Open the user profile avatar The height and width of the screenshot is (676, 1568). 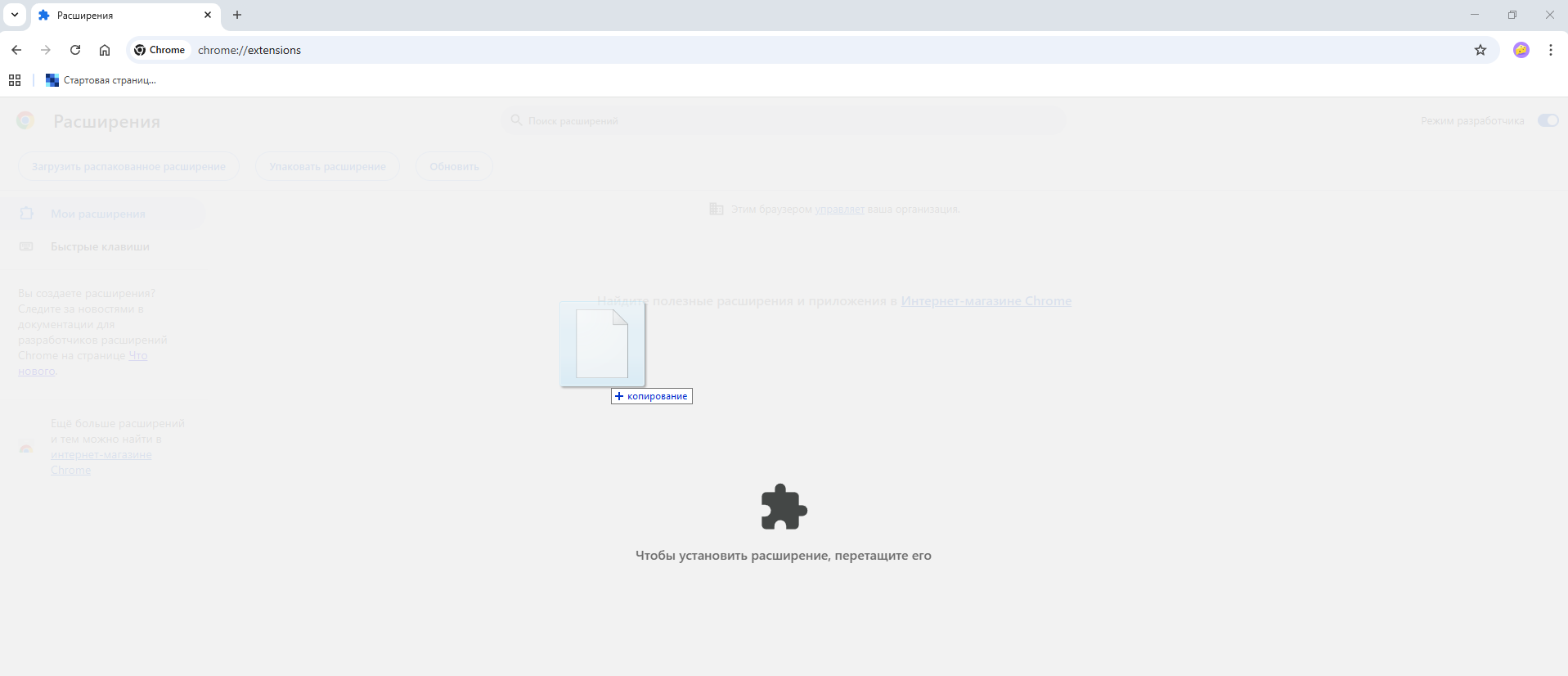tap(1521, 50)
